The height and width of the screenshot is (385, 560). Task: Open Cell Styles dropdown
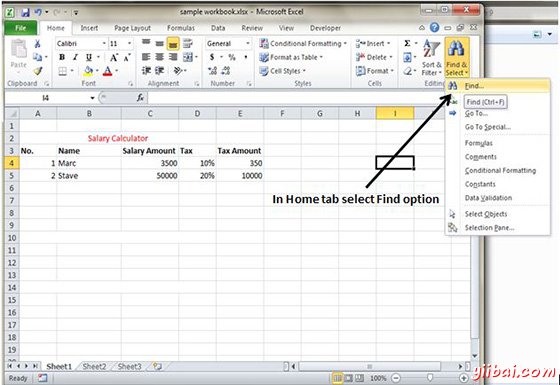click(x=282, y=71)
